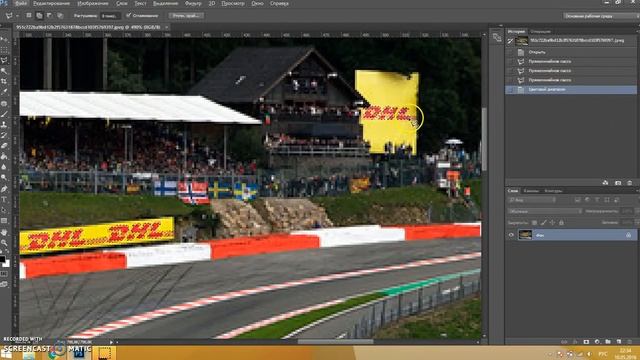Switch to the Каналы tab
The image size is (640, 360).
click(x=531, y=191)
